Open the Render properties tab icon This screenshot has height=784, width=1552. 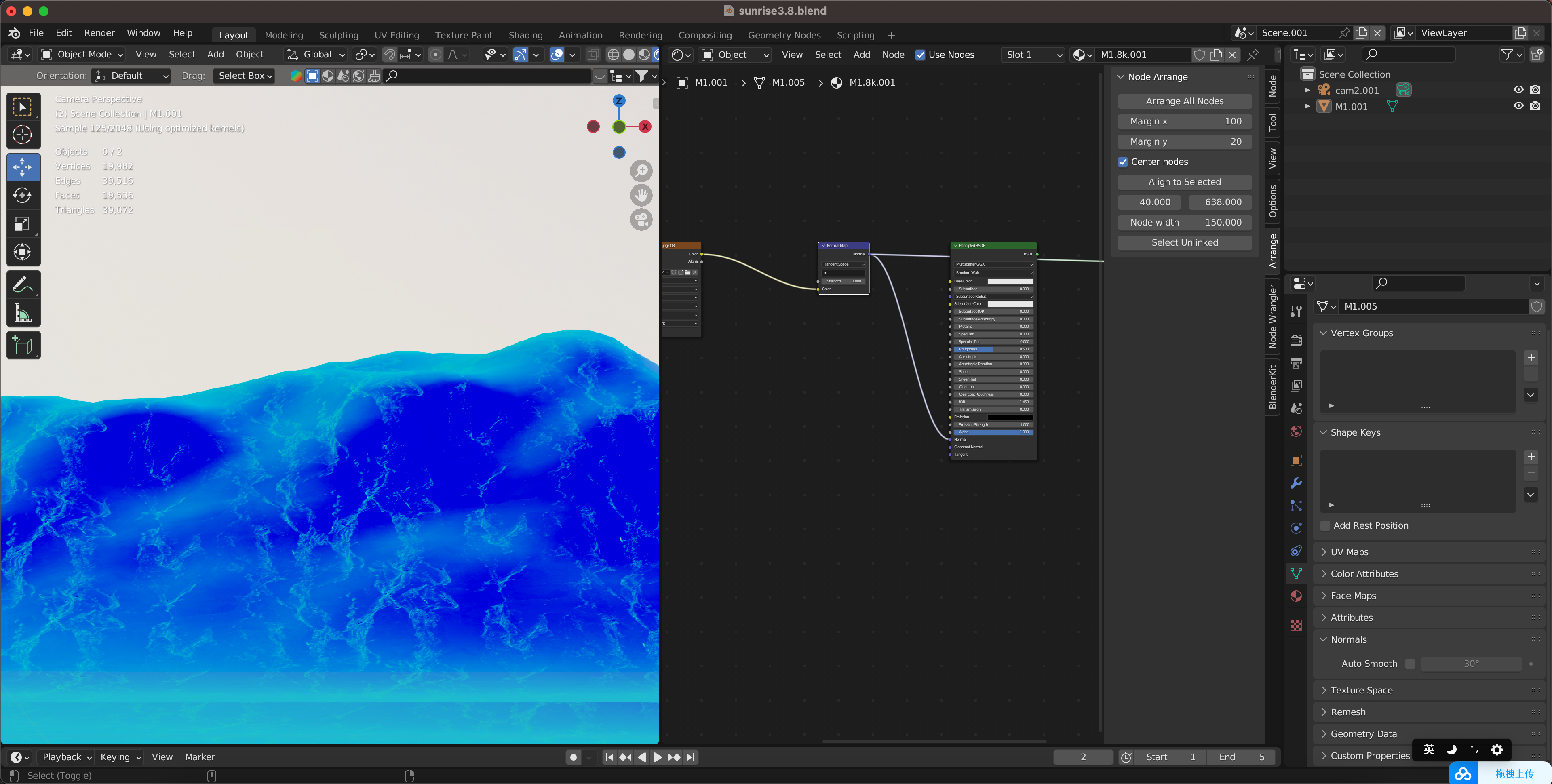tap(1296, 341)
